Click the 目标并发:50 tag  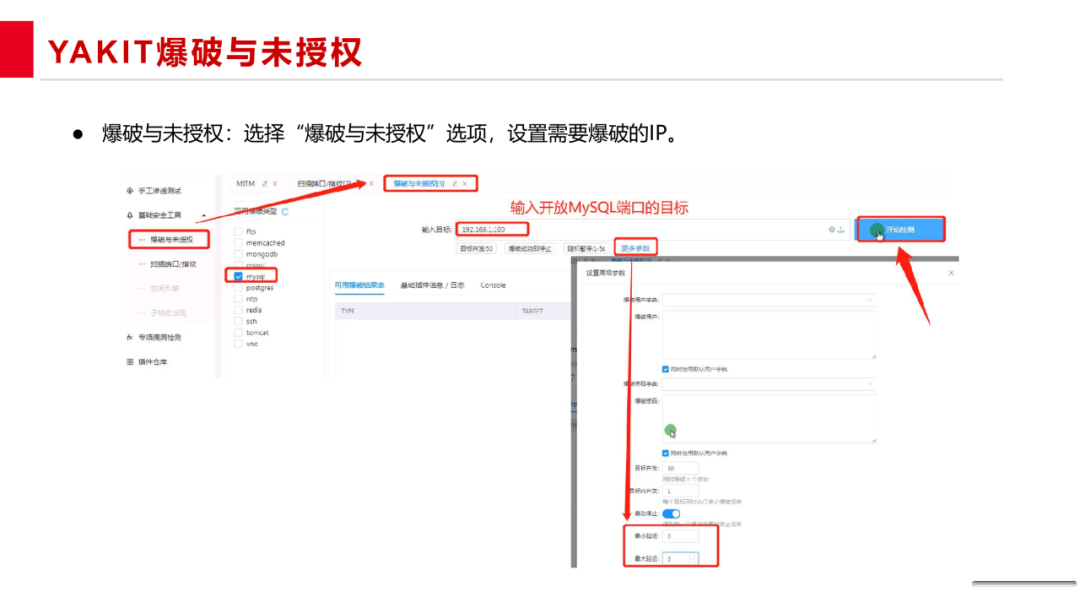[477, 249]
